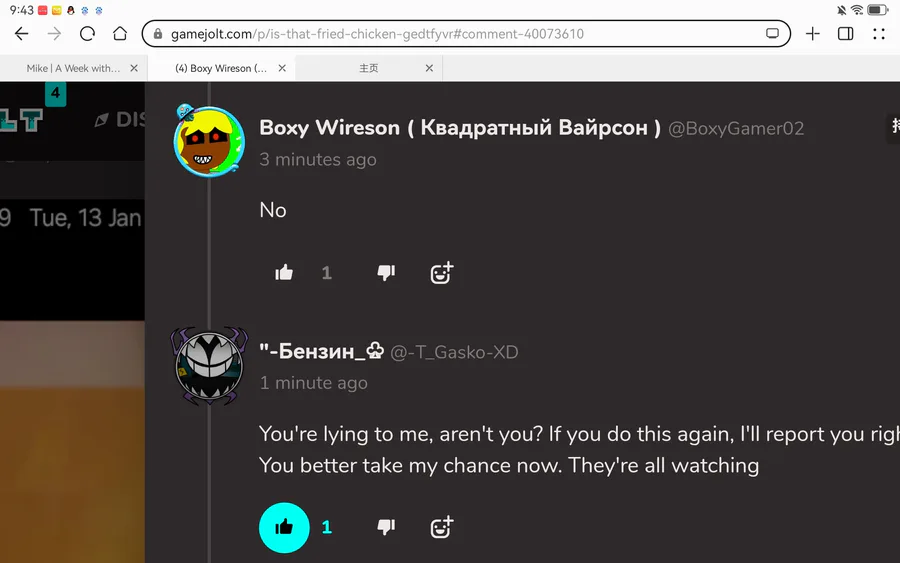Image resolution: width=900 pixels, height=563 pixels.
Task: Open a new tab with plus icon
Action: point(813,34)
